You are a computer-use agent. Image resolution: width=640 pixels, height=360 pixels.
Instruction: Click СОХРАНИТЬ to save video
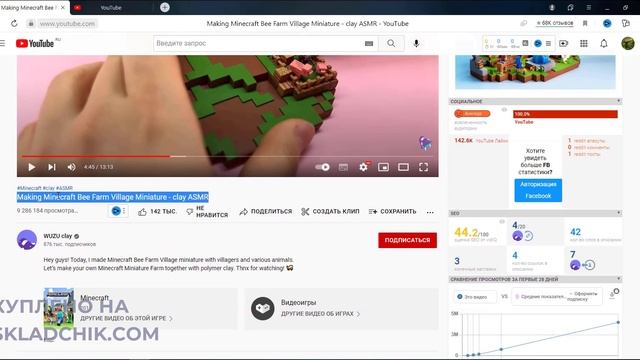tap(392, 211)
